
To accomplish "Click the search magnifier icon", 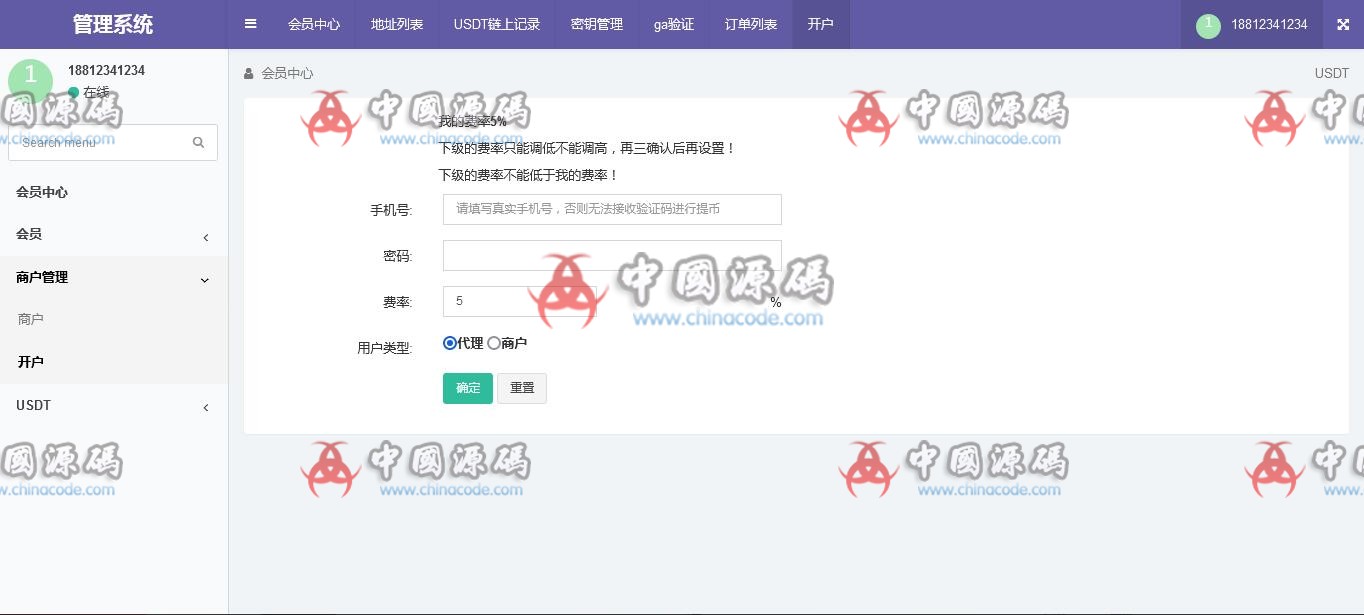I will pyautogui.click(x=198, y=142).
